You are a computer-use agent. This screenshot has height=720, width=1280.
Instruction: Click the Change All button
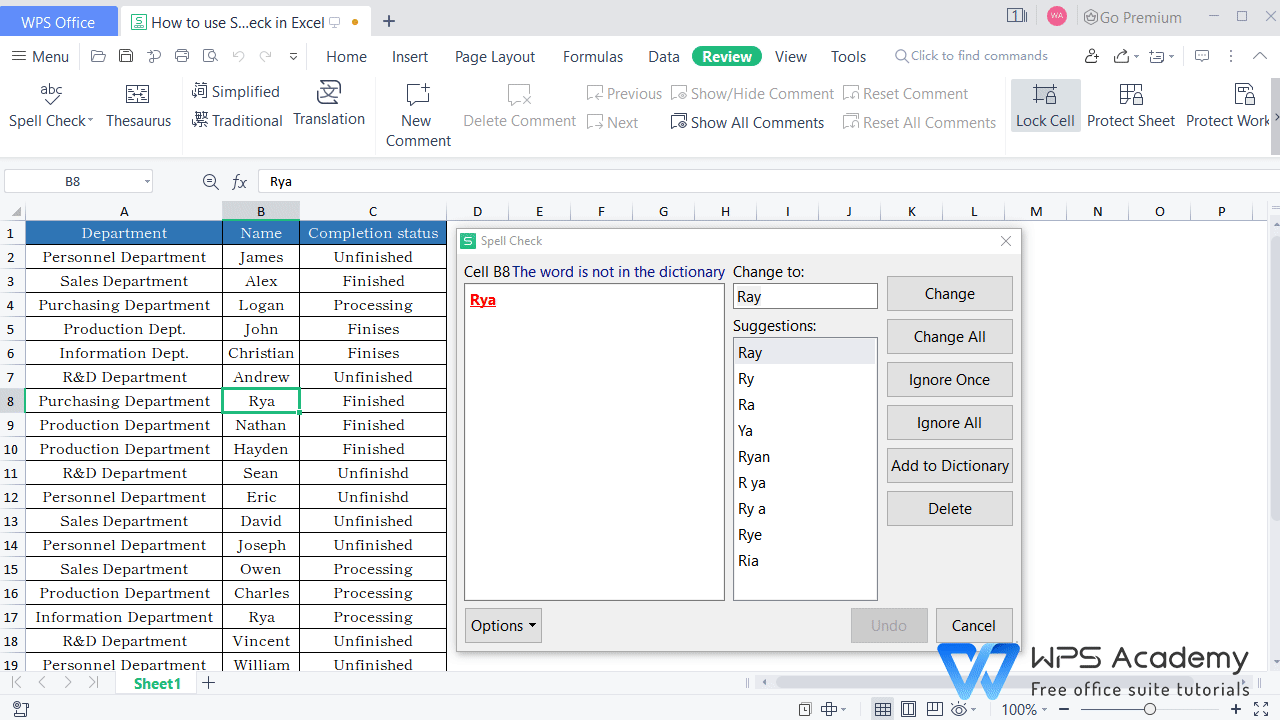tap(949, 336)
